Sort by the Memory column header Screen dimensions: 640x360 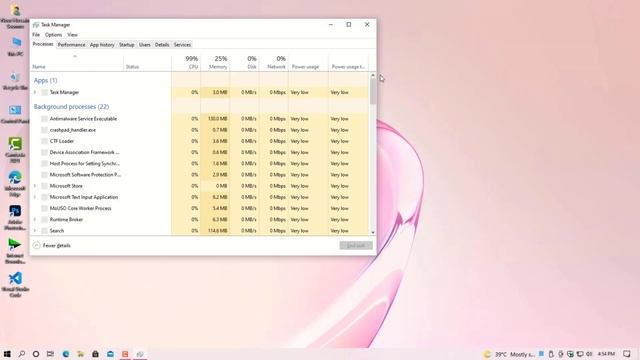click(215, 63)
